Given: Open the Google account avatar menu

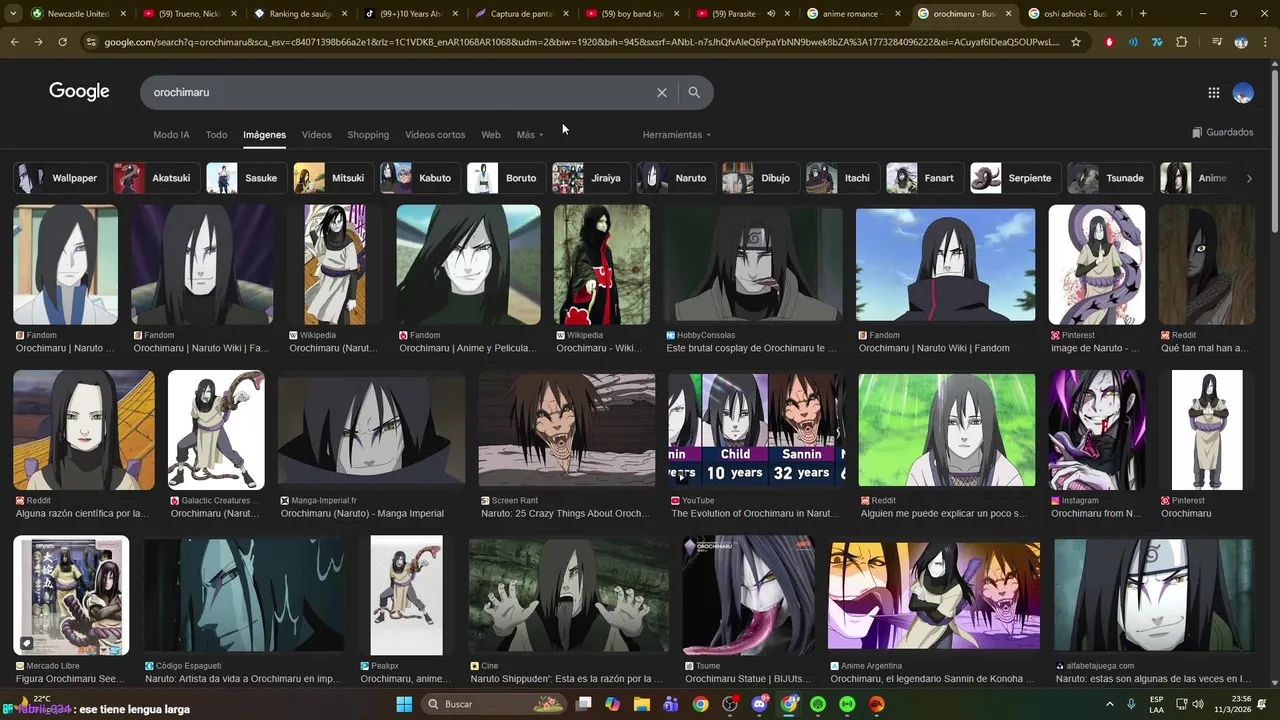Looking at the screenshot, I should pos(1243,93).
